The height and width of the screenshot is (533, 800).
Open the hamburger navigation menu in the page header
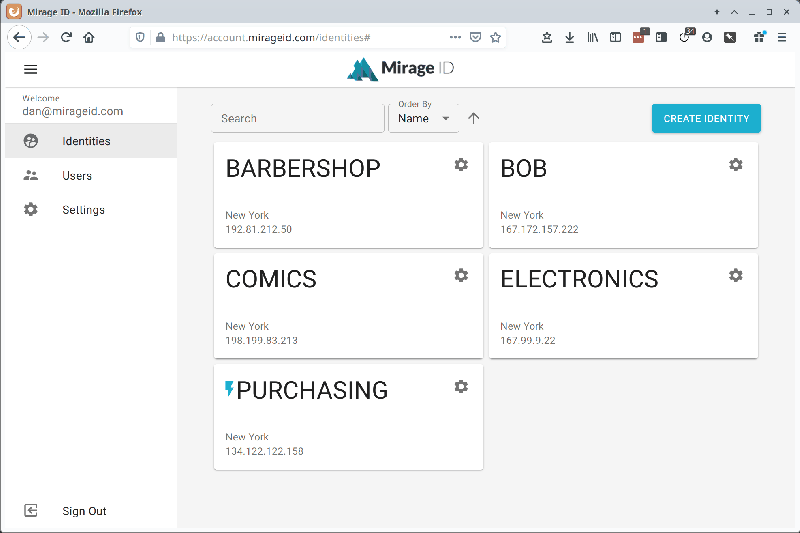(31, 69)
